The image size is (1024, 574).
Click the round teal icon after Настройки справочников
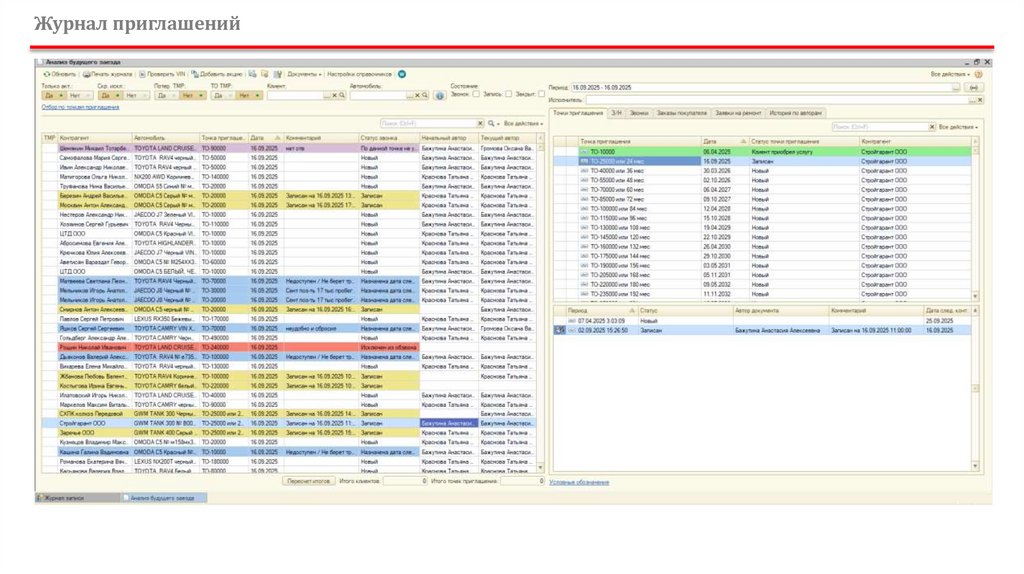point(402,74)
